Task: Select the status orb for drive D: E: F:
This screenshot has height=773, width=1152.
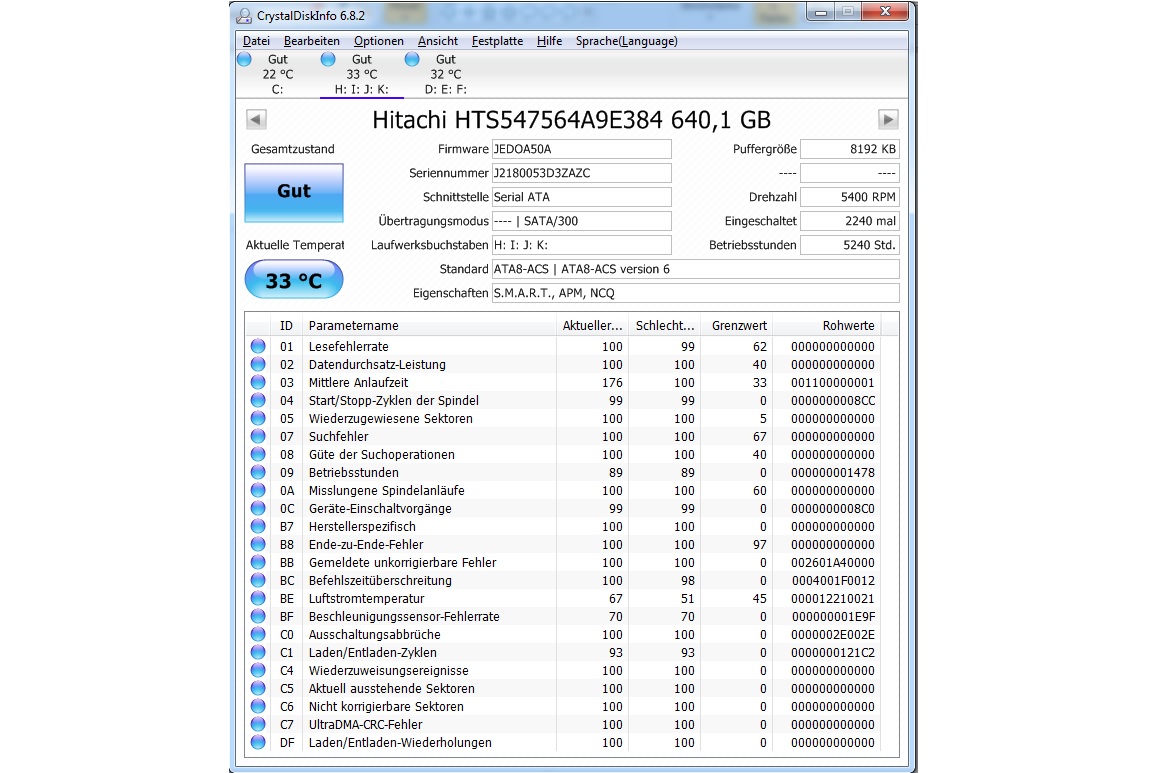Action: 412,60
